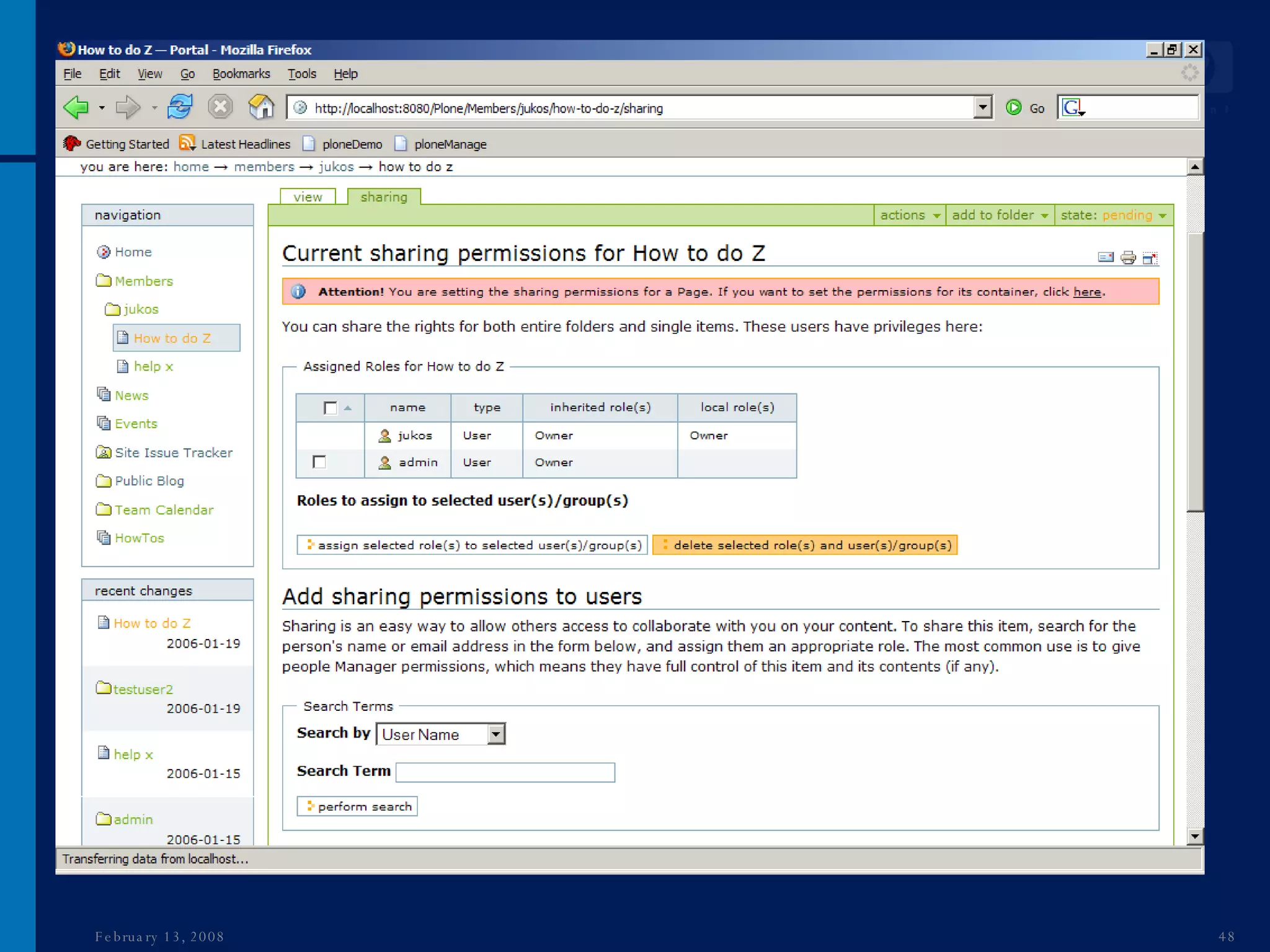Click the Stop loading icon
The image size is (1270, 952).
pos(220,107)
